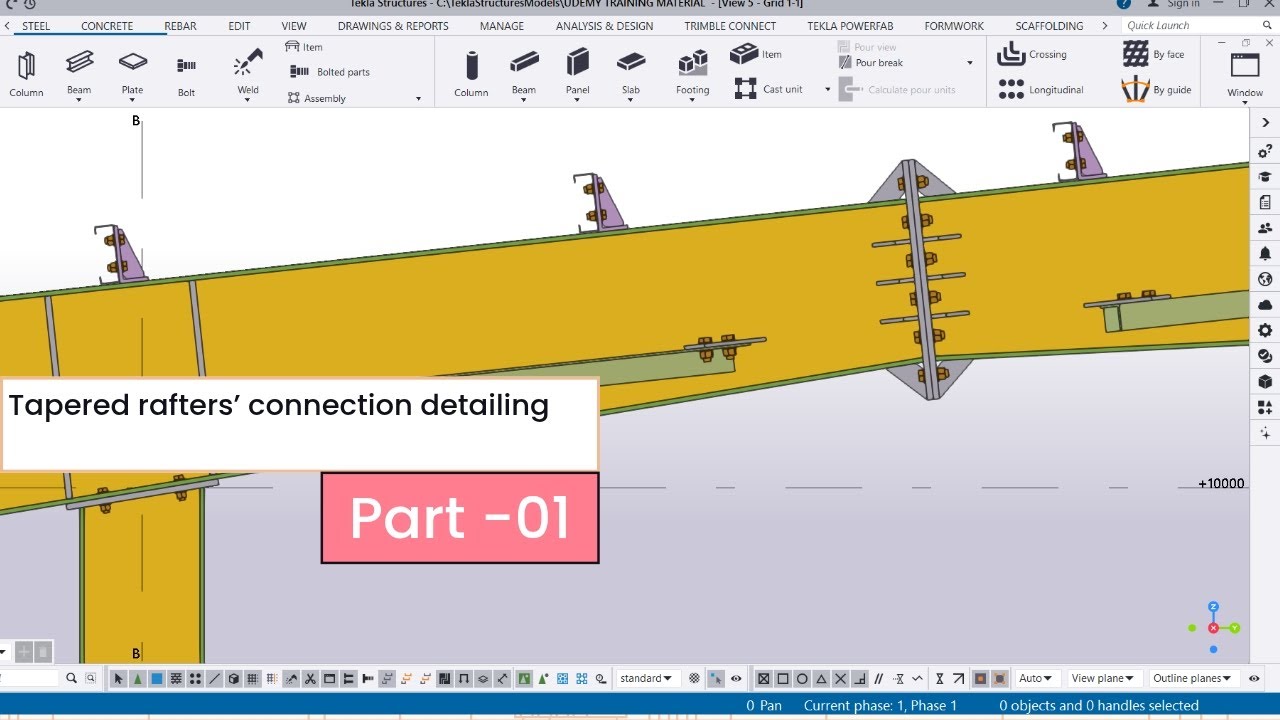Image resolution: width=1280 pixels, height=720 pixels.
Task: Open the standard selection filter dropdown
Action: coord(648,679)
